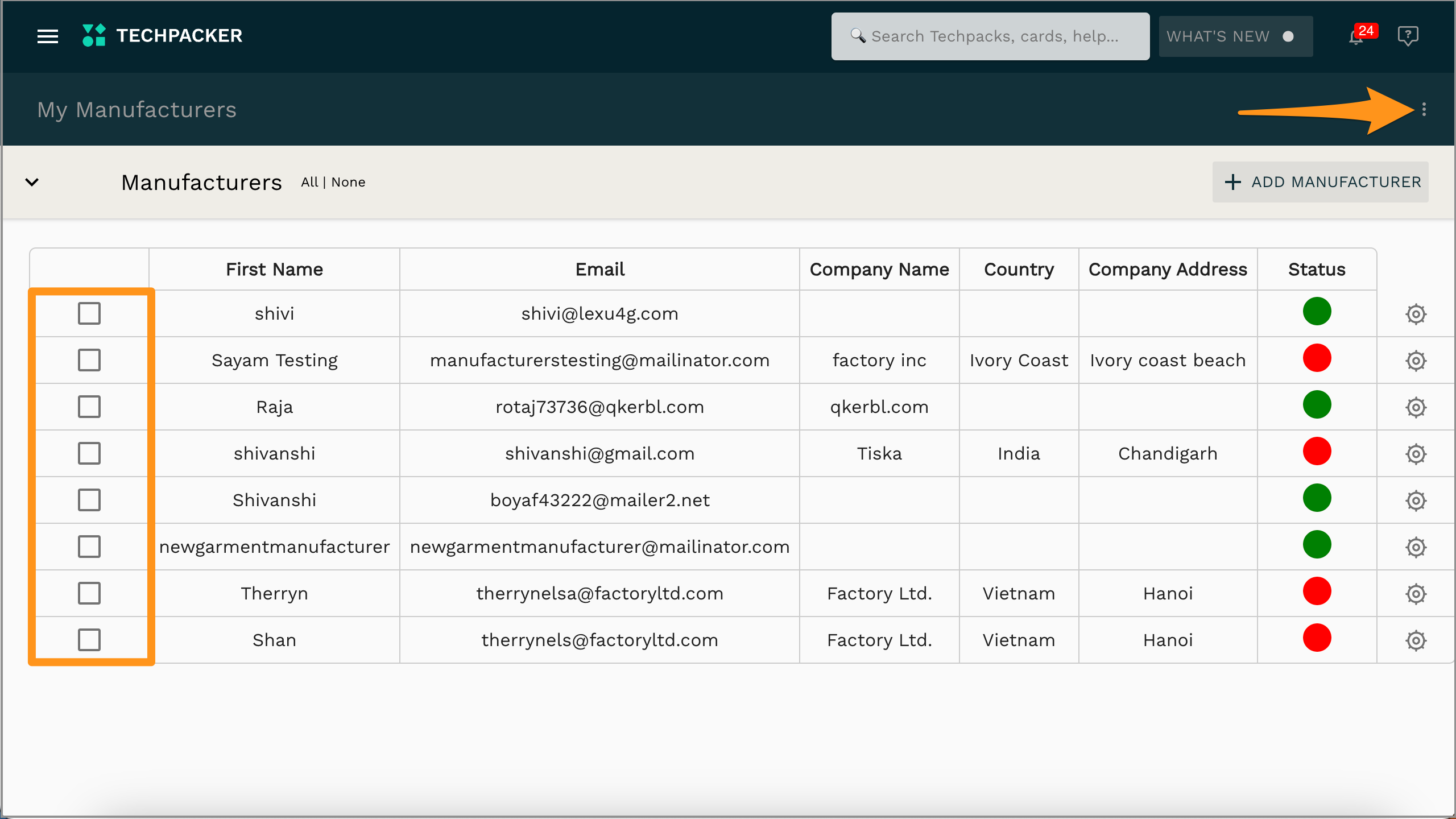The image size is (1456, 819).
Task: Click the green status dot for Raja
Action: click(x=1317, y=405)
